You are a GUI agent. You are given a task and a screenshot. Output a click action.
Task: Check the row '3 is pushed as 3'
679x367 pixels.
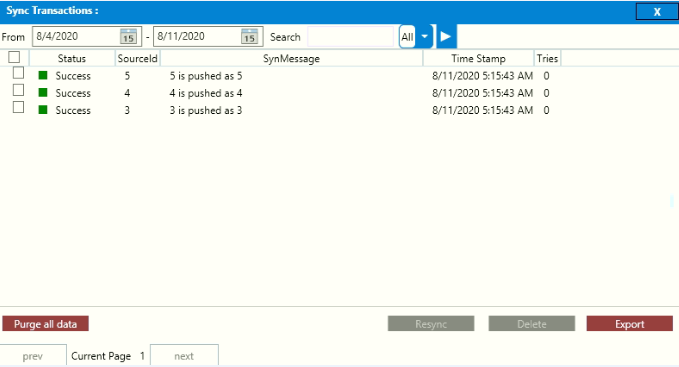18,107
